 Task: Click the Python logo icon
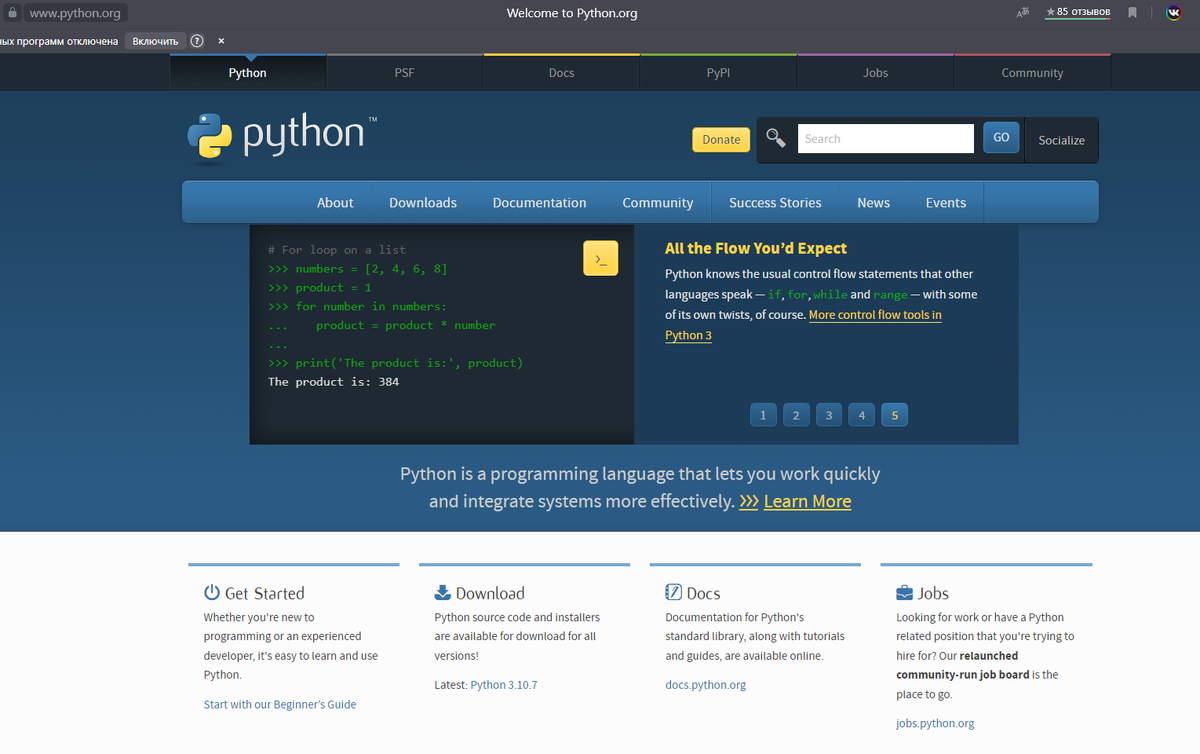pos(209,135)
